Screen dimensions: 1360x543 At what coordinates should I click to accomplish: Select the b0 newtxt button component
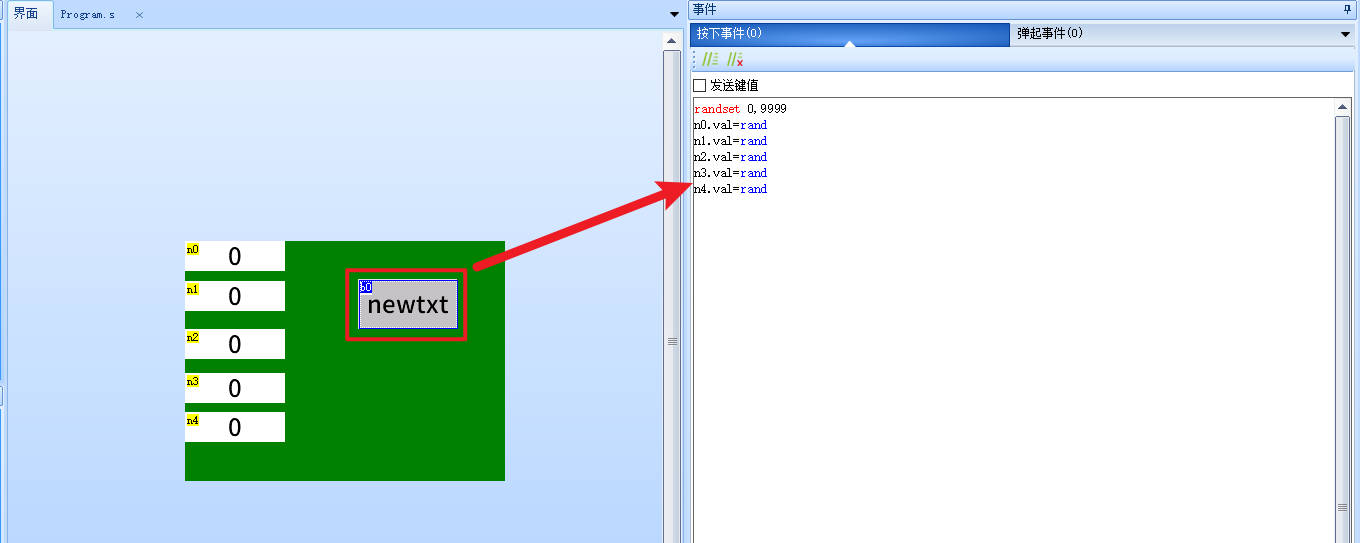(x=408, y=305)
